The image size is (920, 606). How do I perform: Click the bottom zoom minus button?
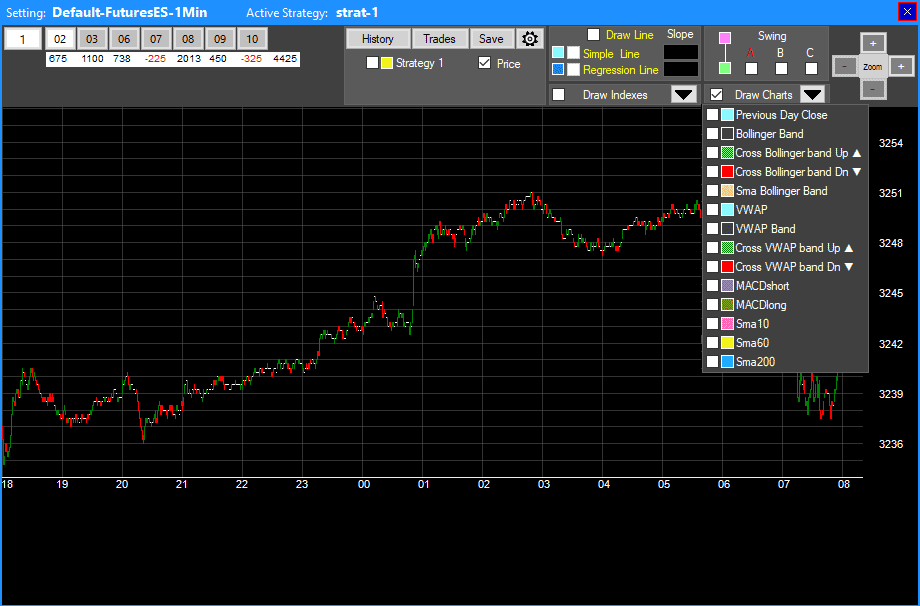click(873, 89)
